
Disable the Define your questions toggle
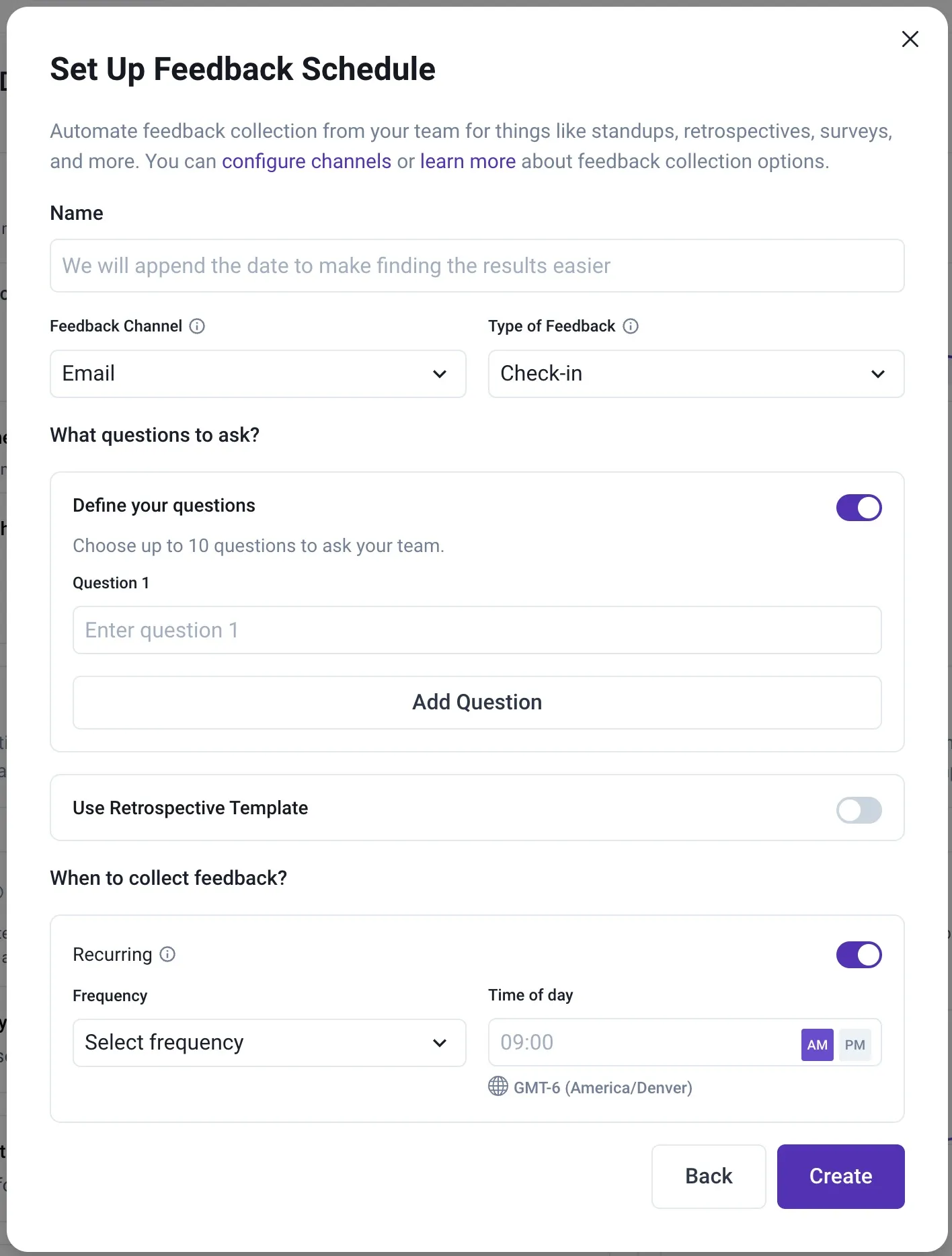(859, 508)
